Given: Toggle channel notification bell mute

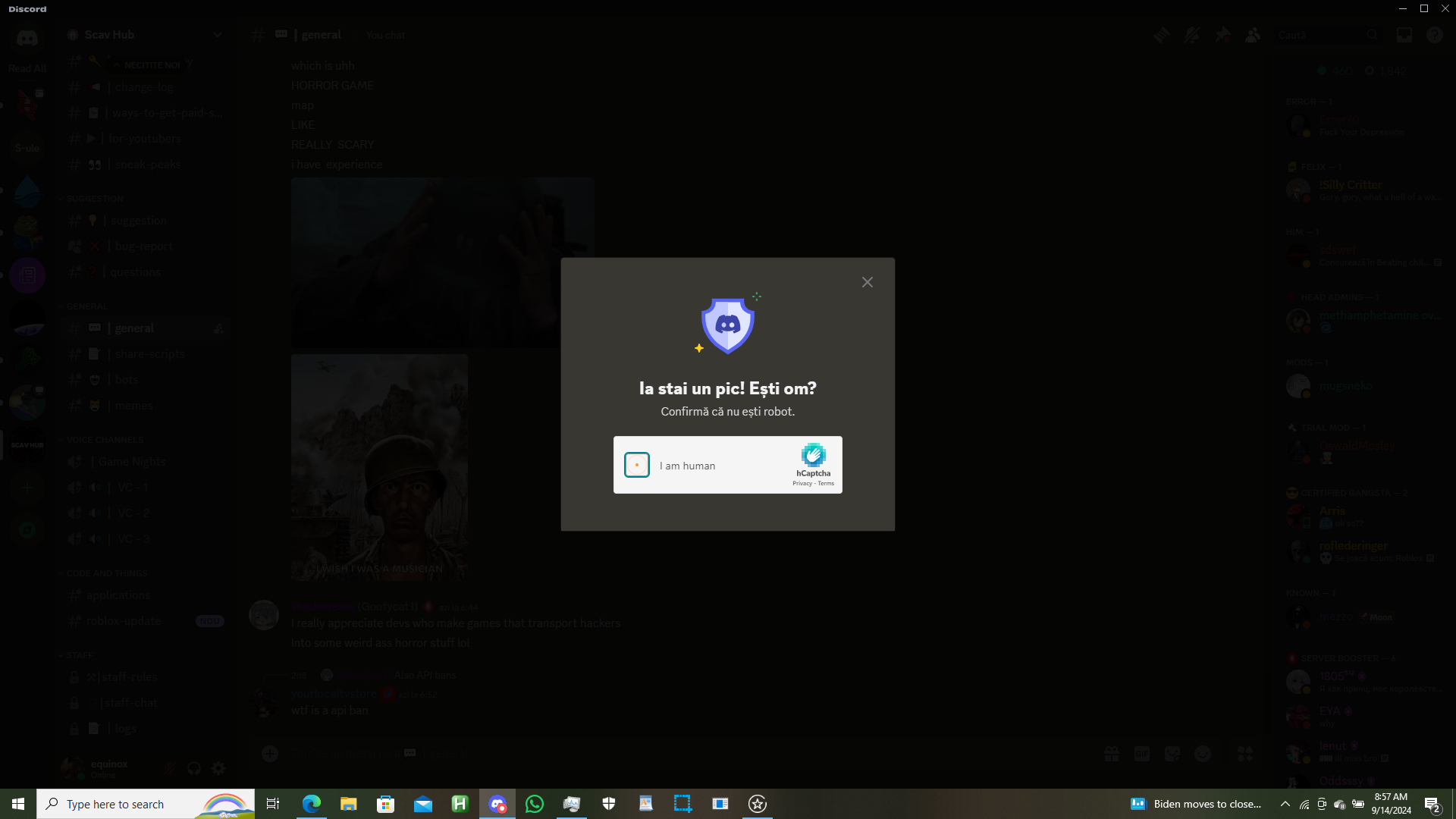Looking at the screenshot, I should tap(1191, 35).
